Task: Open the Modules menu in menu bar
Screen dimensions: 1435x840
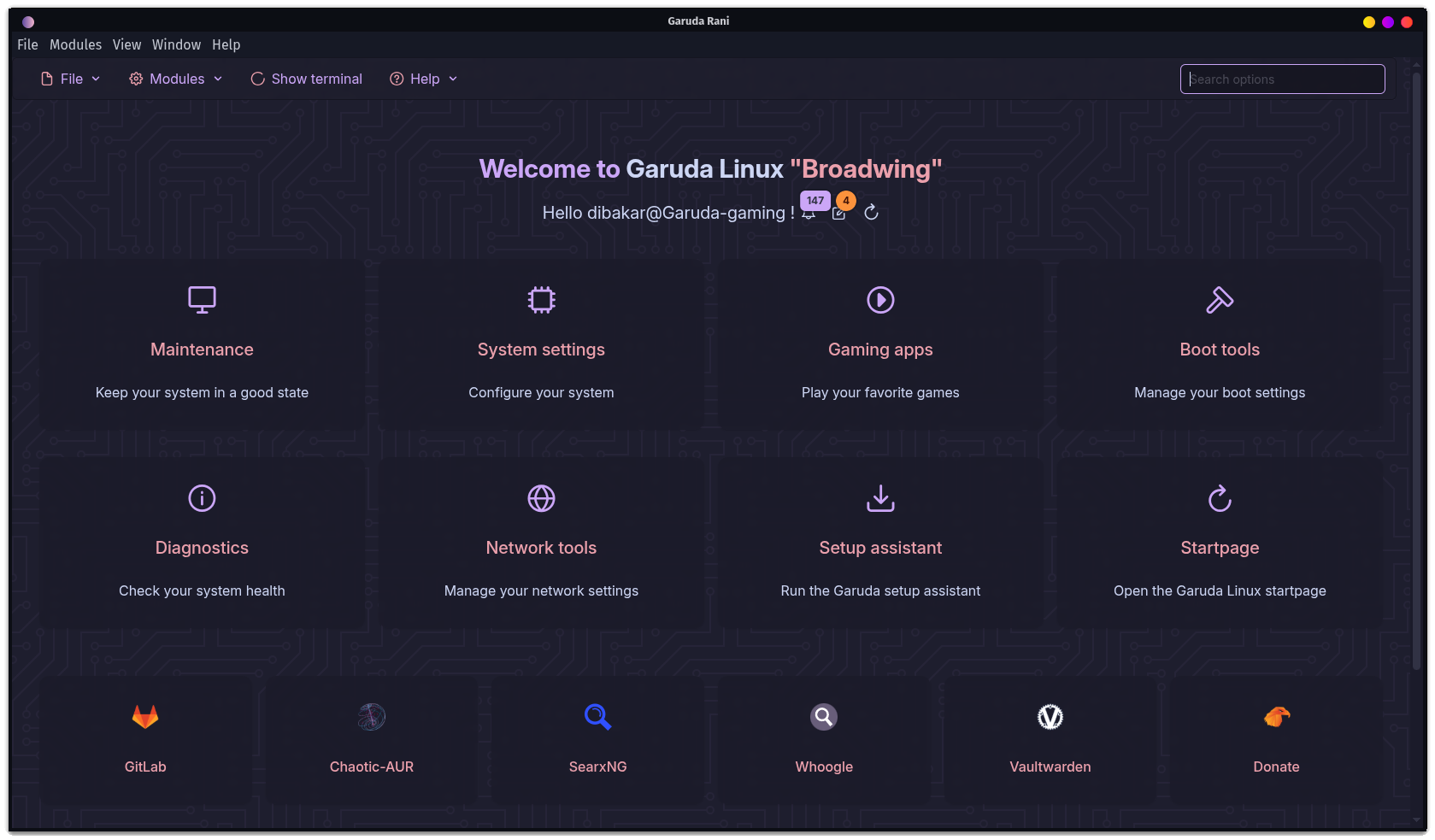Action: click(75, 44)
